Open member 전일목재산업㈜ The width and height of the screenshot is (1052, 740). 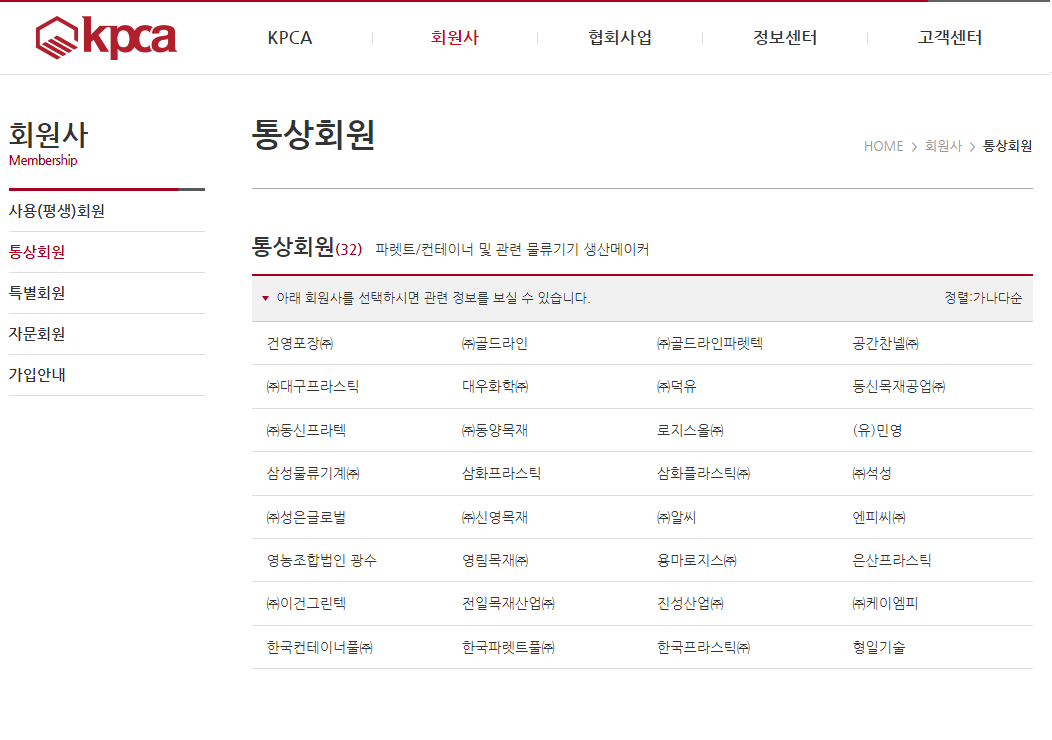[508, 604]
